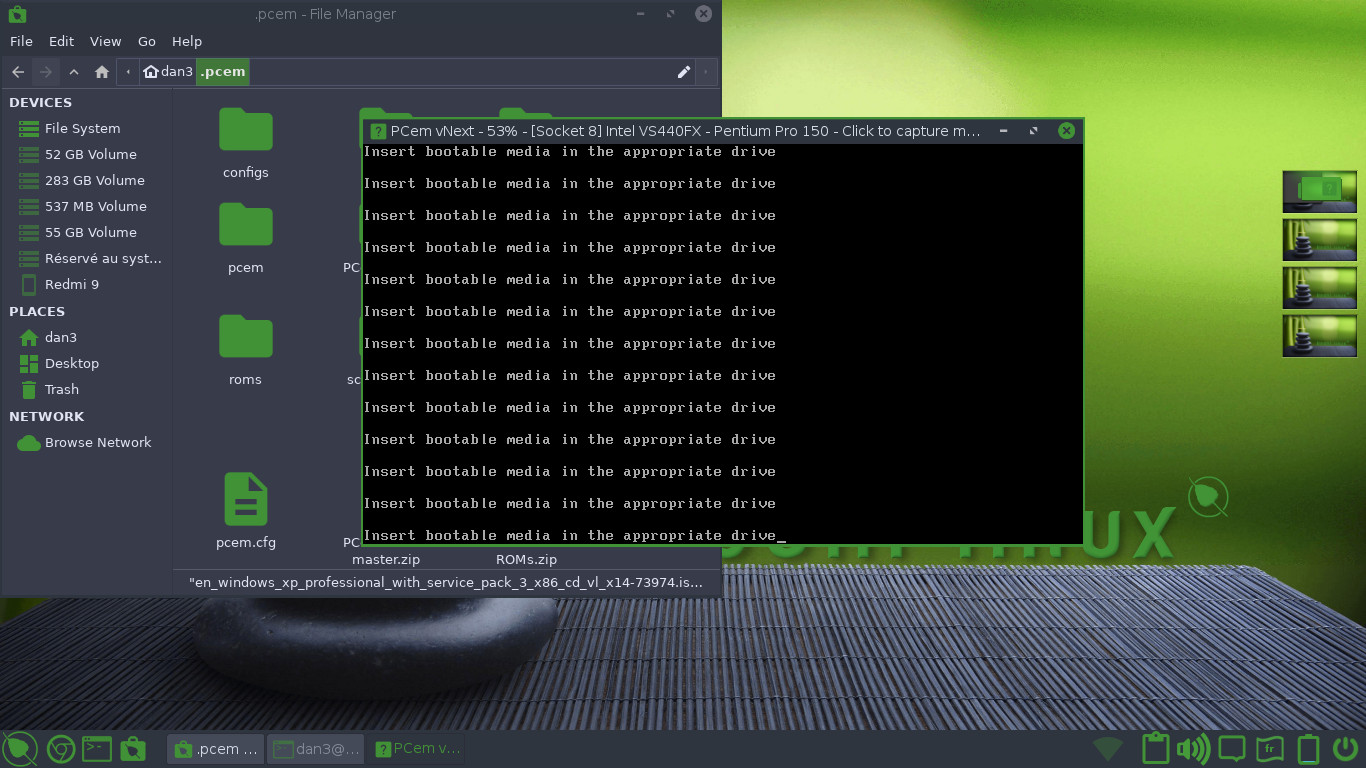Open the terminal launcher in the taskbar
Image resolution: width=1366 pixels, height=768 pixels.
coord(96,747)
